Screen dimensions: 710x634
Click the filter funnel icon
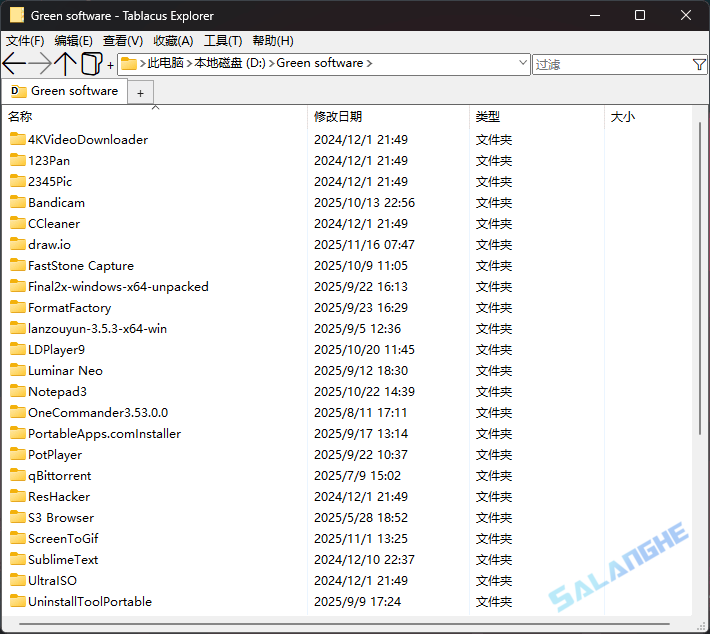pyautogui.click(x=699, y=65)
